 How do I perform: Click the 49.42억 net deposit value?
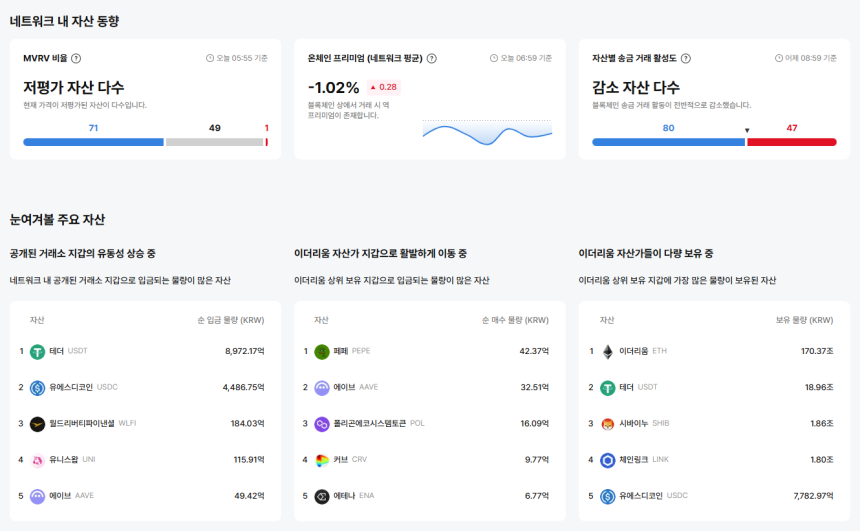pyautogui.click(x=249, y=496)
